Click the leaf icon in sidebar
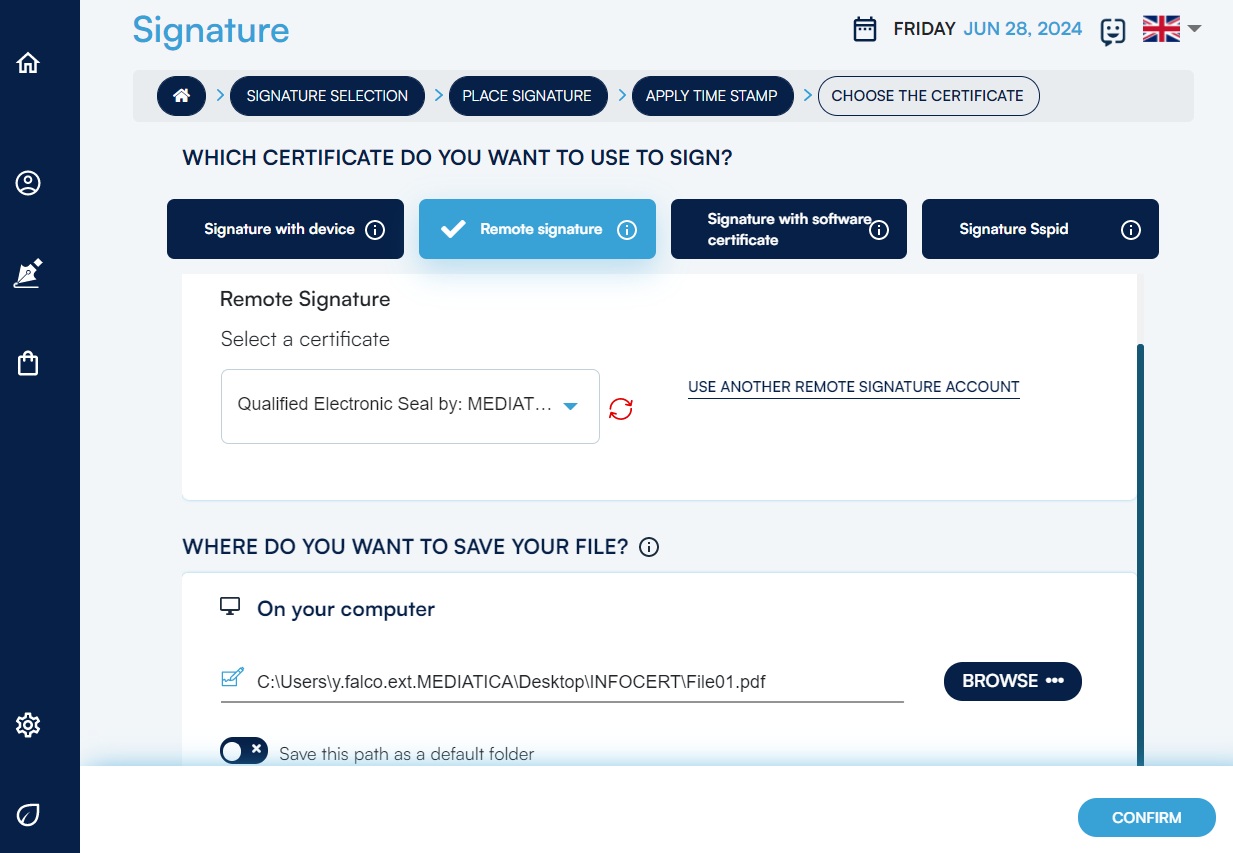 tap(28, 814)
